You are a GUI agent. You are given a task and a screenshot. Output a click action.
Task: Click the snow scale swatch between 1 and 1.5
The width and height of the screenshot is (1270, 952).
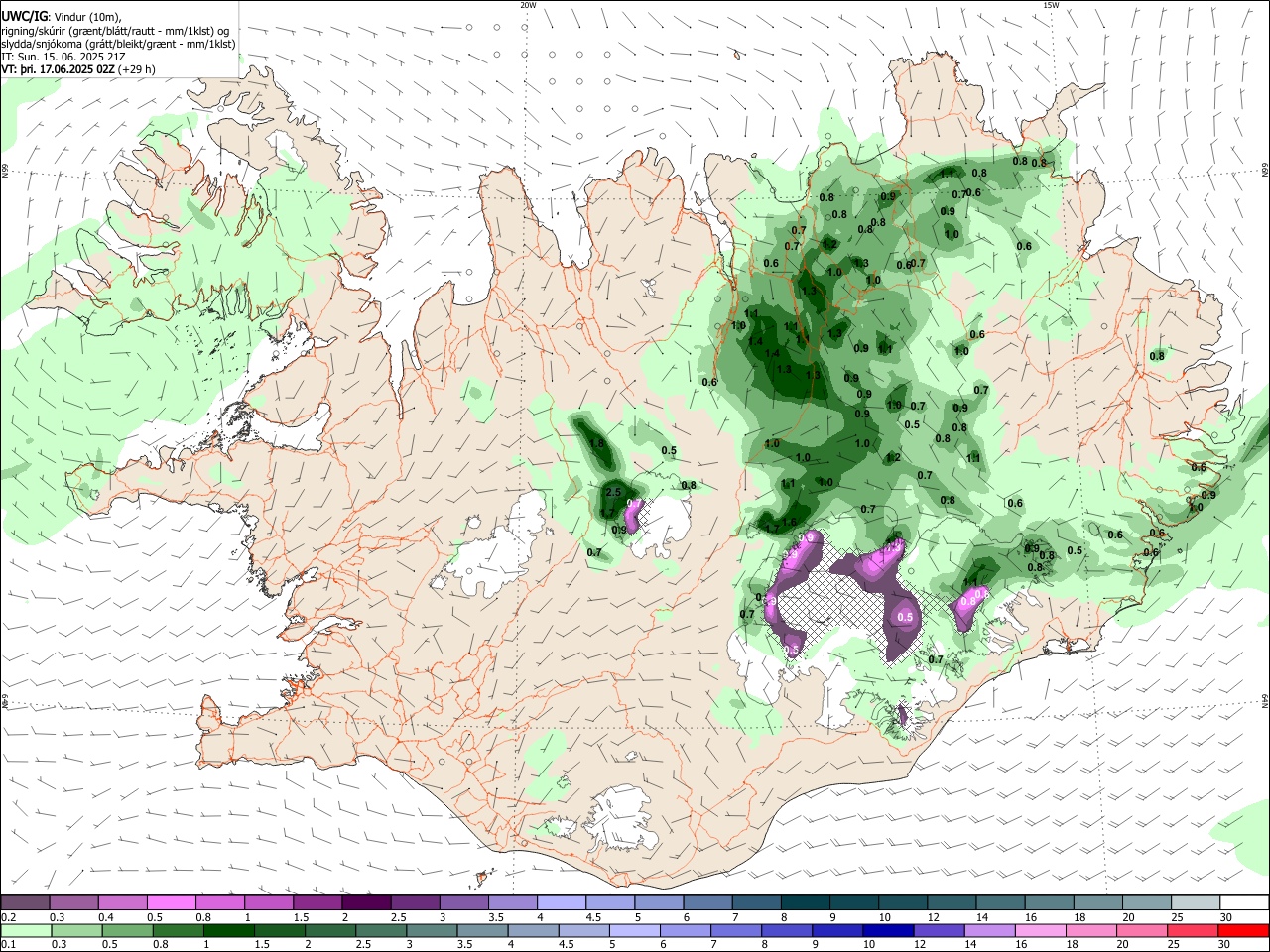[x=268, y=902]
